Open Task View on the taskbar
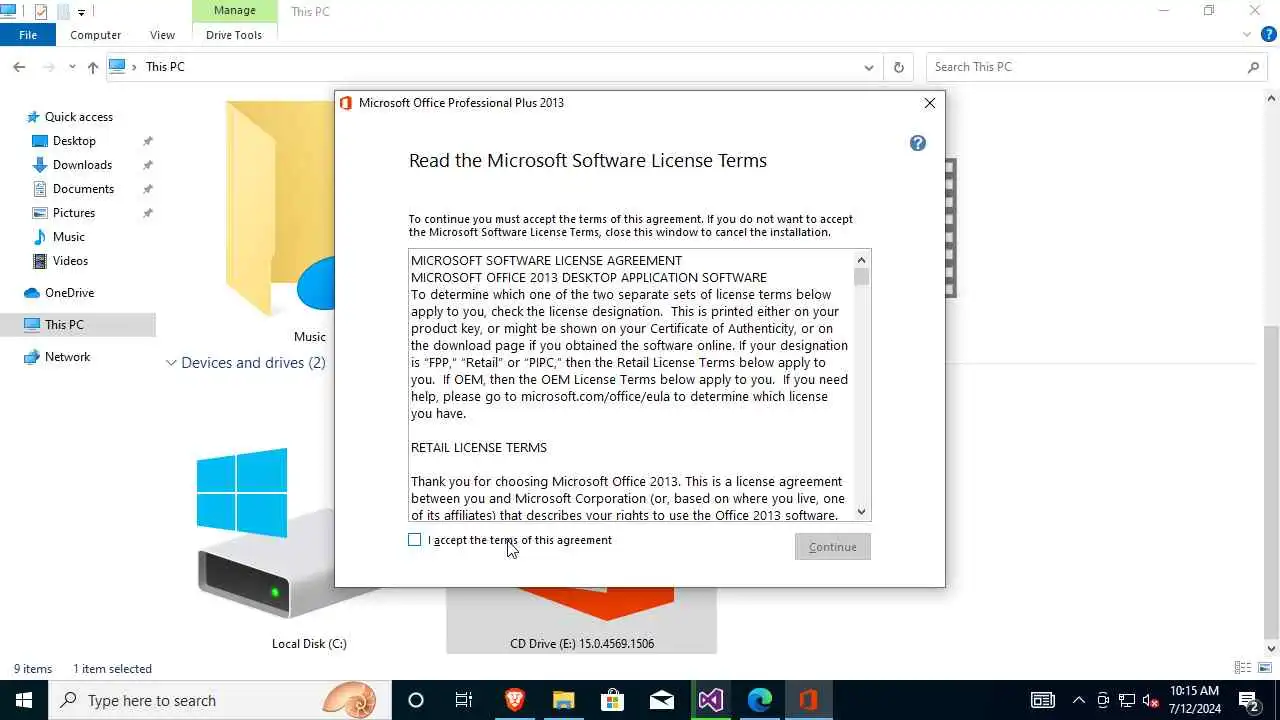 [464, 700]
